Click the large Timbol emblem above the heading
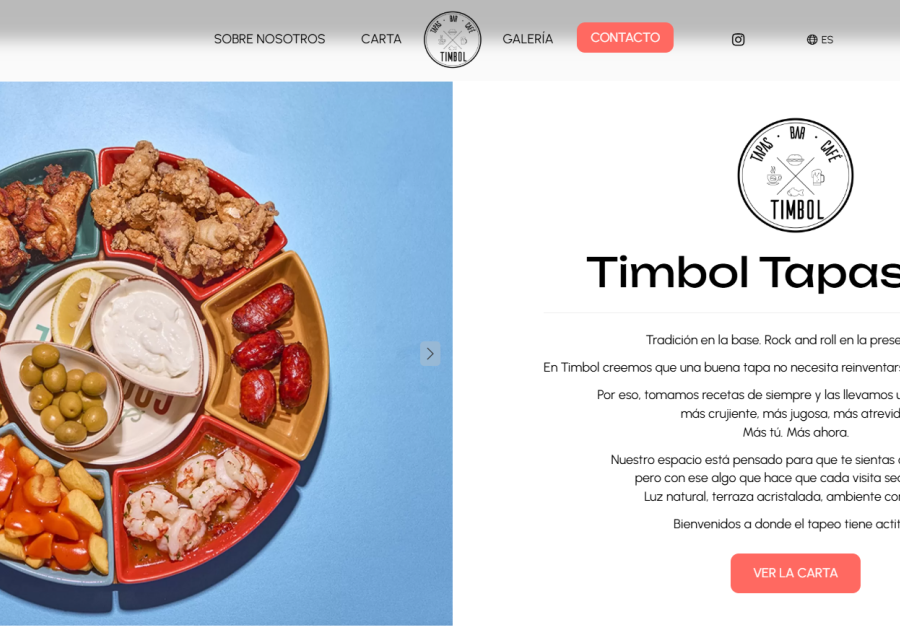This screenshot has height=630, width=900. 795,175
